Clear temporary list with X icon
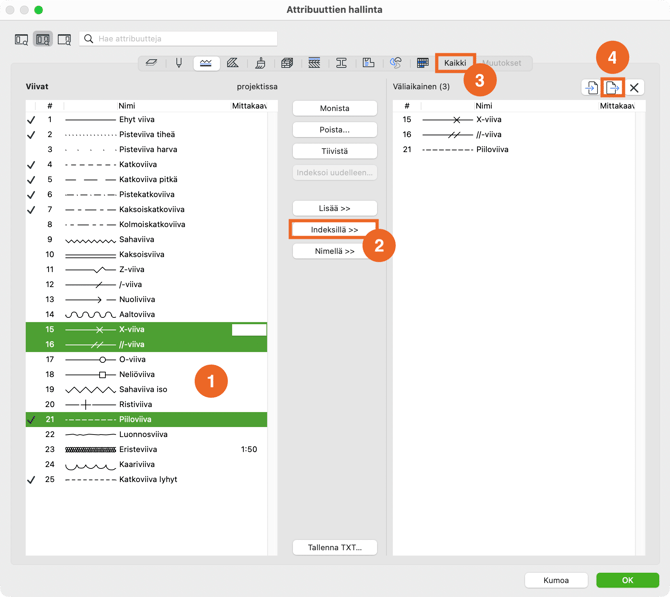This screenshot has width=670, height=597. [635, 88]
